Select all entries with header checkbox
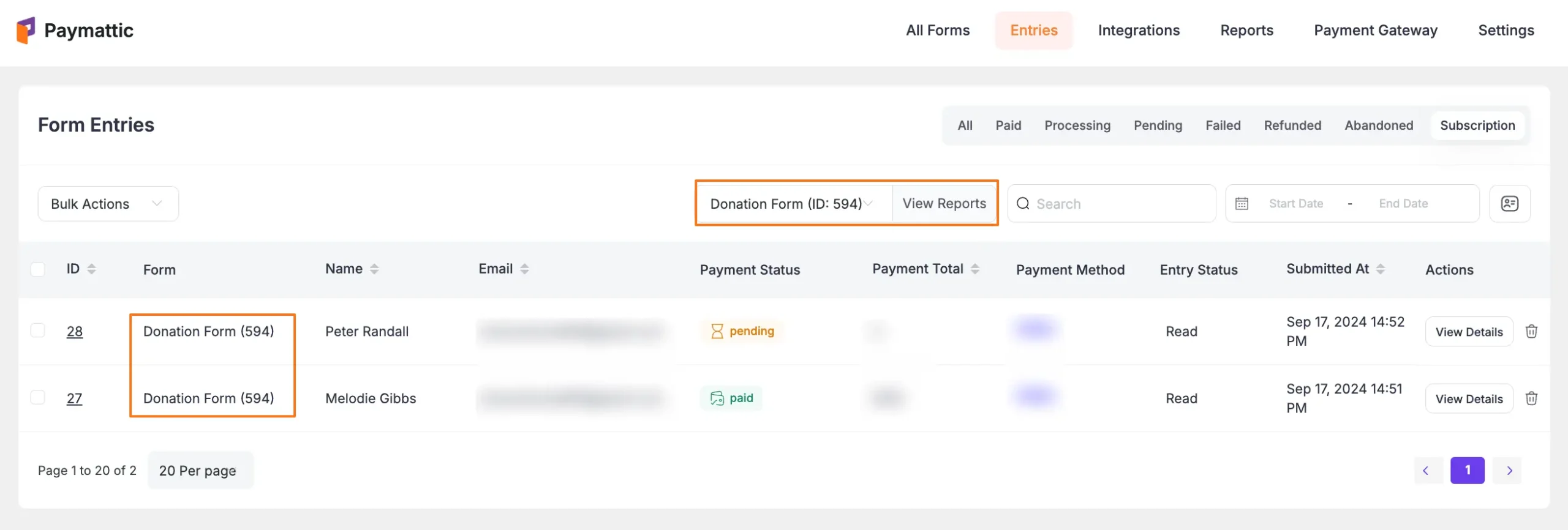Viewport: 1568px width, 530px height. pyautogui.click(x=38, y=269)
